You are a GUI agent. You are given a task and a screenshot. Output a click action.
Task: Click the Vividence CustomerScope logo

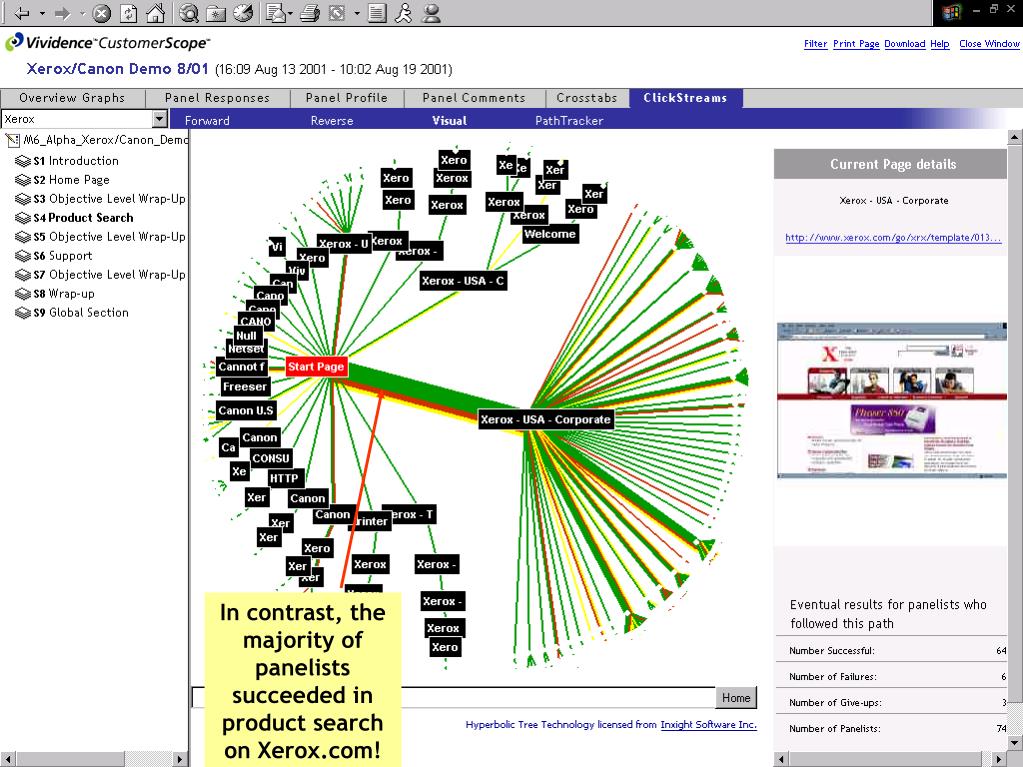pyautogui.click(x=108, y=43)
